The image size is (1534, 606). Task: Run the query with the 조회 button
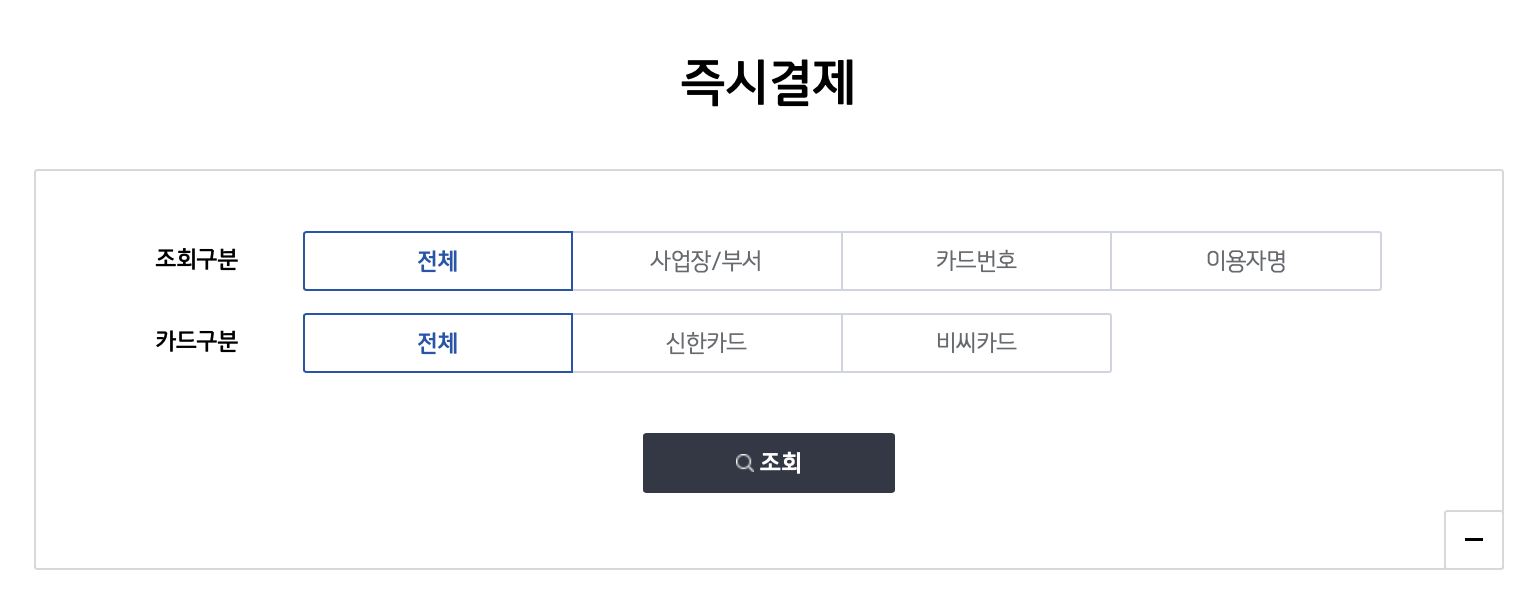pos(769,463)
